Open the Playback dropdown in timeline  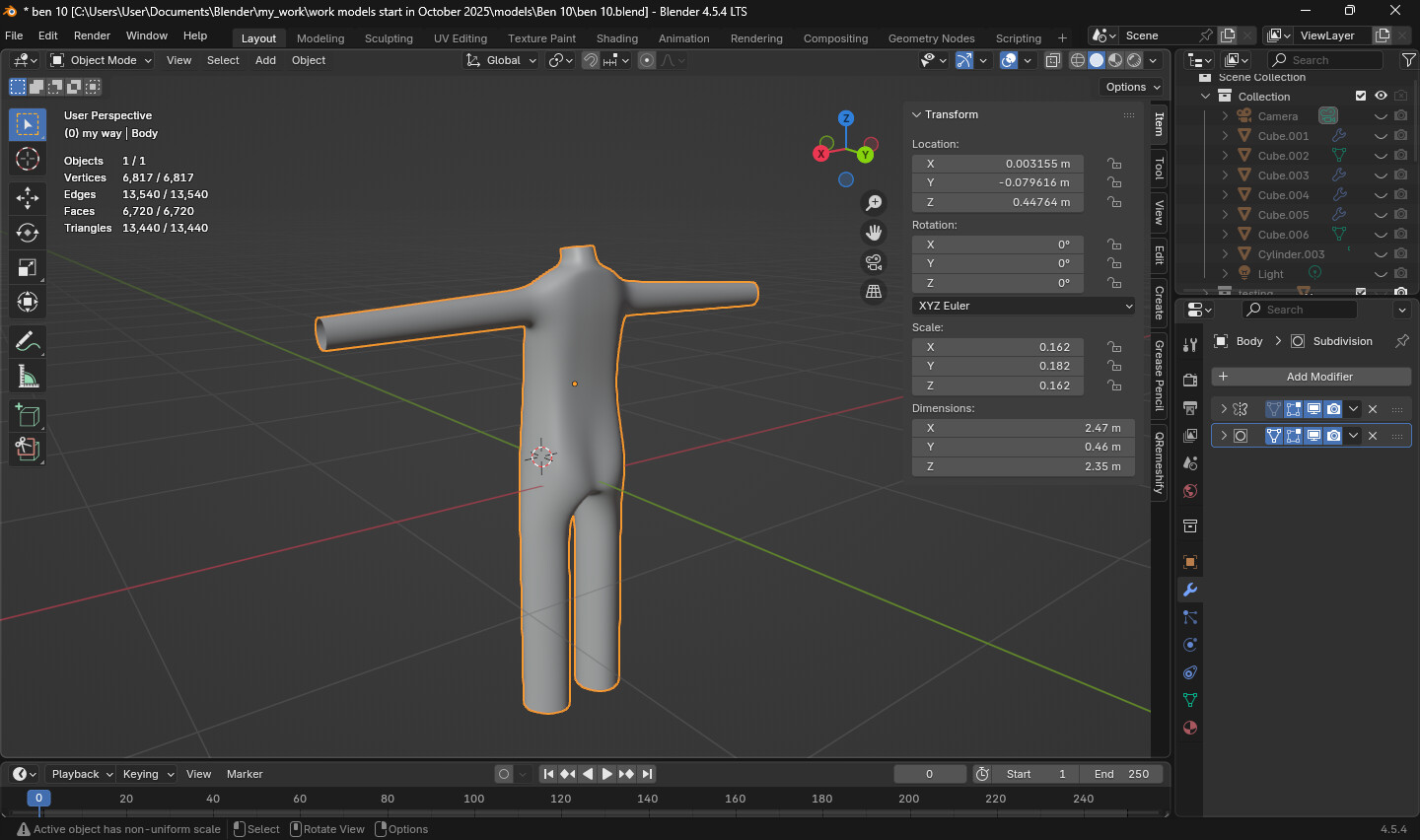coord(80,774)
